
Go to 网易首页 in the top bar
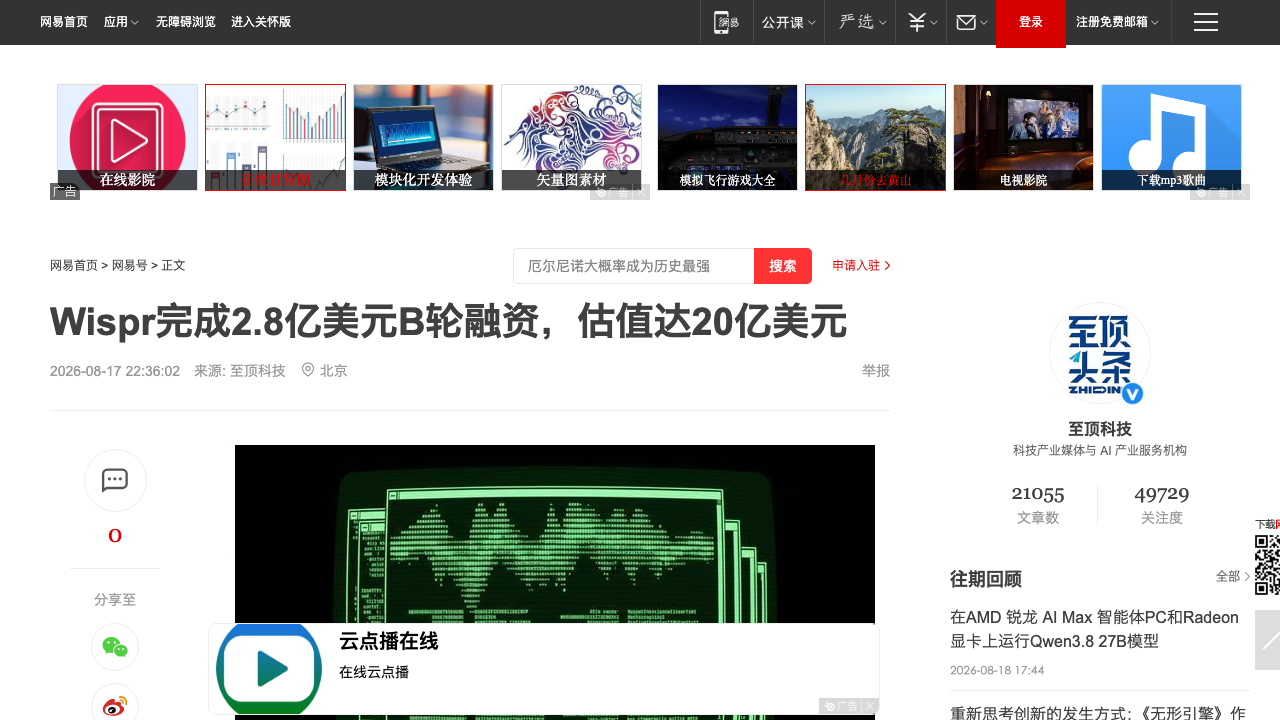click(64, 22)
